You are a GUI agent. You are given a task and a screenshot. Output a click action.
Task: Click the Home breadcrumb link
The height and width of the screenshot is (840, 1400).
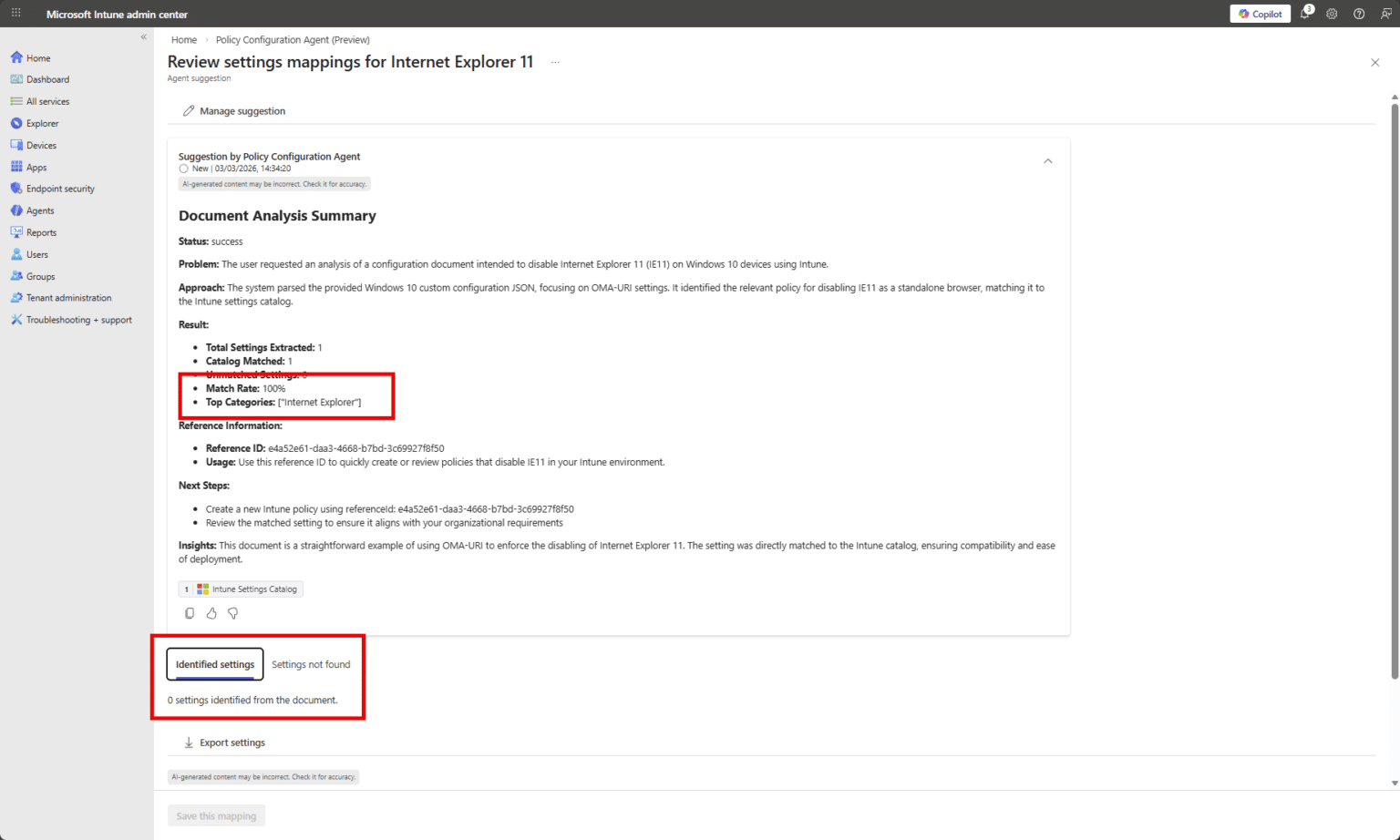(x=184, y=40)
